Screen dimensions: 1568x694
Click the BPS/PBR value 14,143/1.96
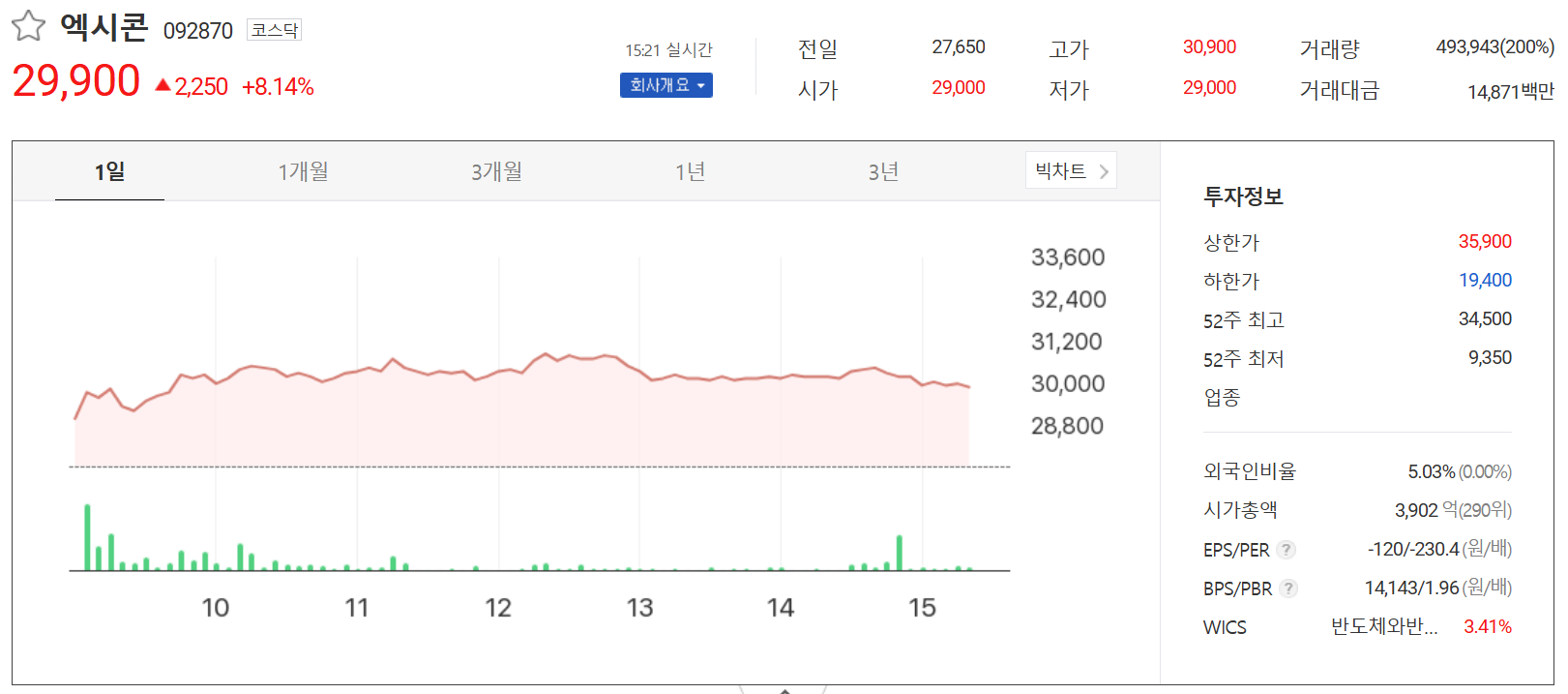coord(1412,588)
